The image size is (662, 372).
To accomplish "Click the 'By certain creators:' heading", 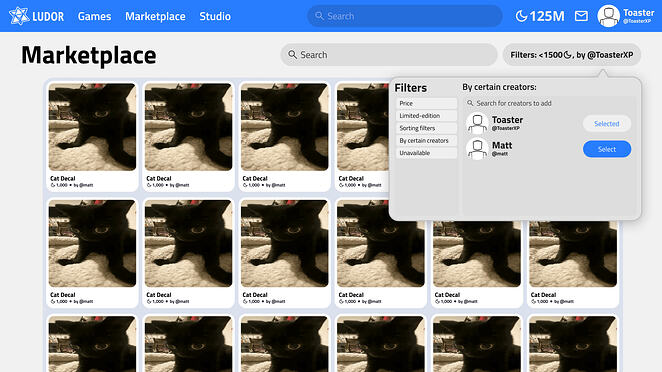I will pyautogui.click(x=499, y=87).
